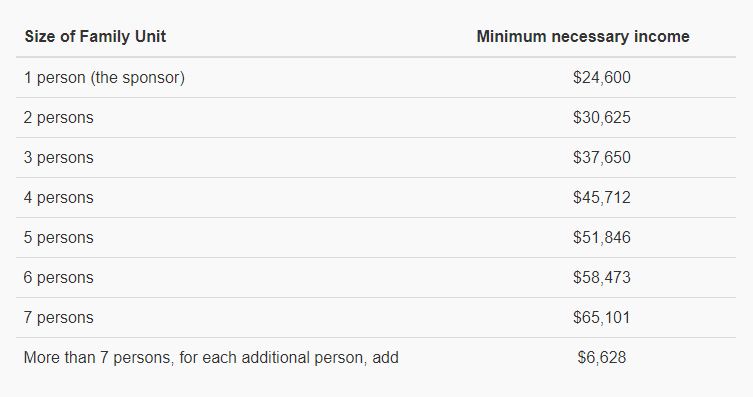Click the $6,628 additional person amount
753x397 pixels.
(601, 358)
